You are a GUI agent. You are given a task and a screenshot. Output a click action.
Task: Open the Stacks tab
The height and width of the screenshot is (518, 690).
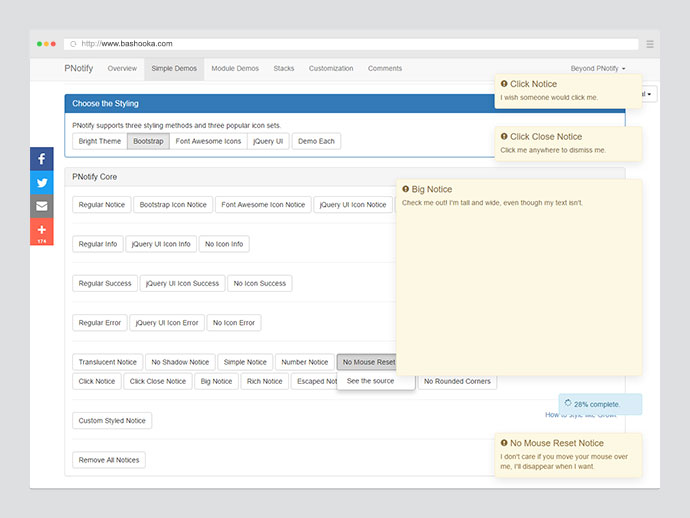(284, 69)
